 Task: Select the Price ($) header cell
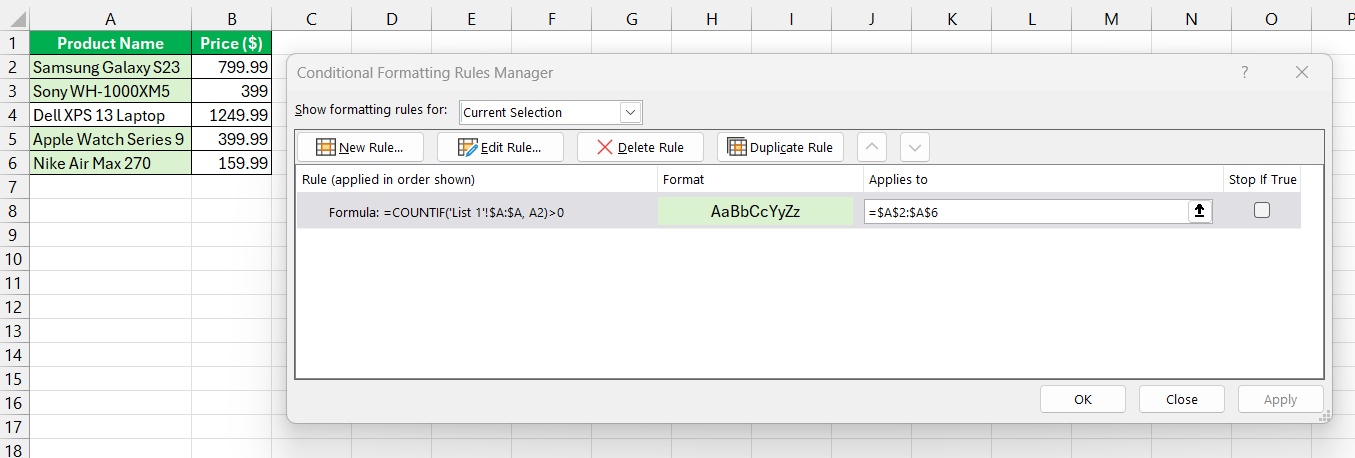232,43
